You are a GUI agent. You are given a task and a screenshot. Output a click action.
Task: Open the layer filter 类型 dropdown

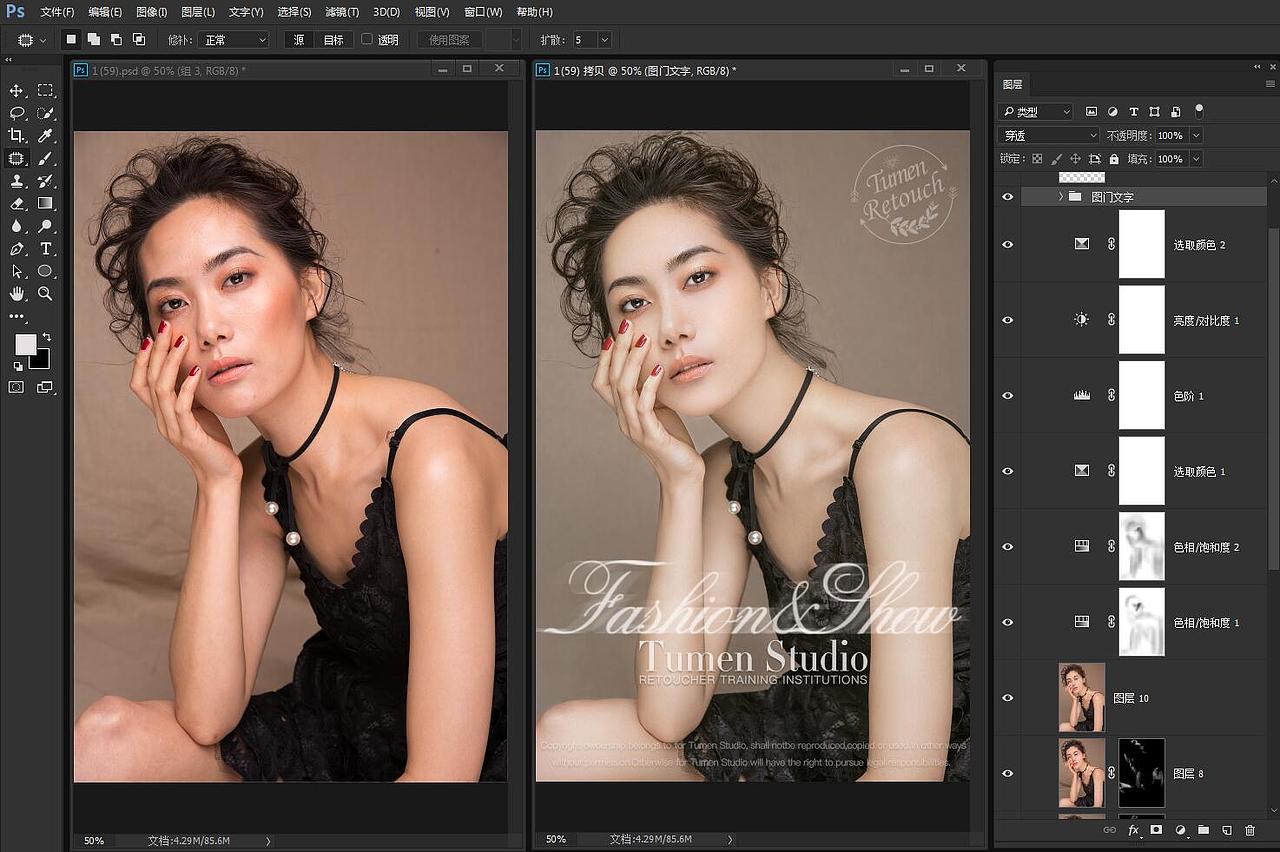pos(1035,112)
